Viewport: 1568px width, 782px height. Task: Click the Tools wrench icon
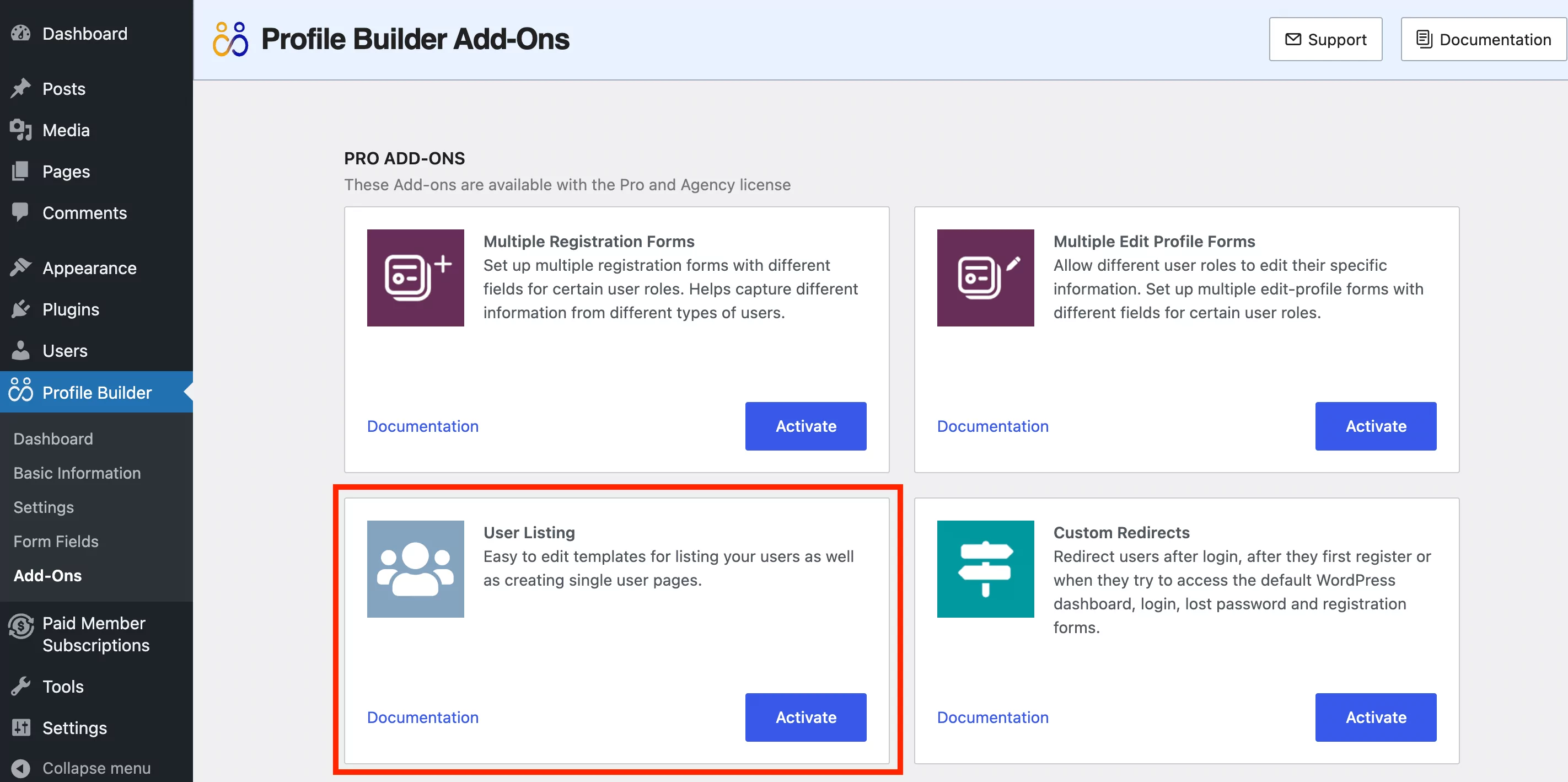coord(21,687)
